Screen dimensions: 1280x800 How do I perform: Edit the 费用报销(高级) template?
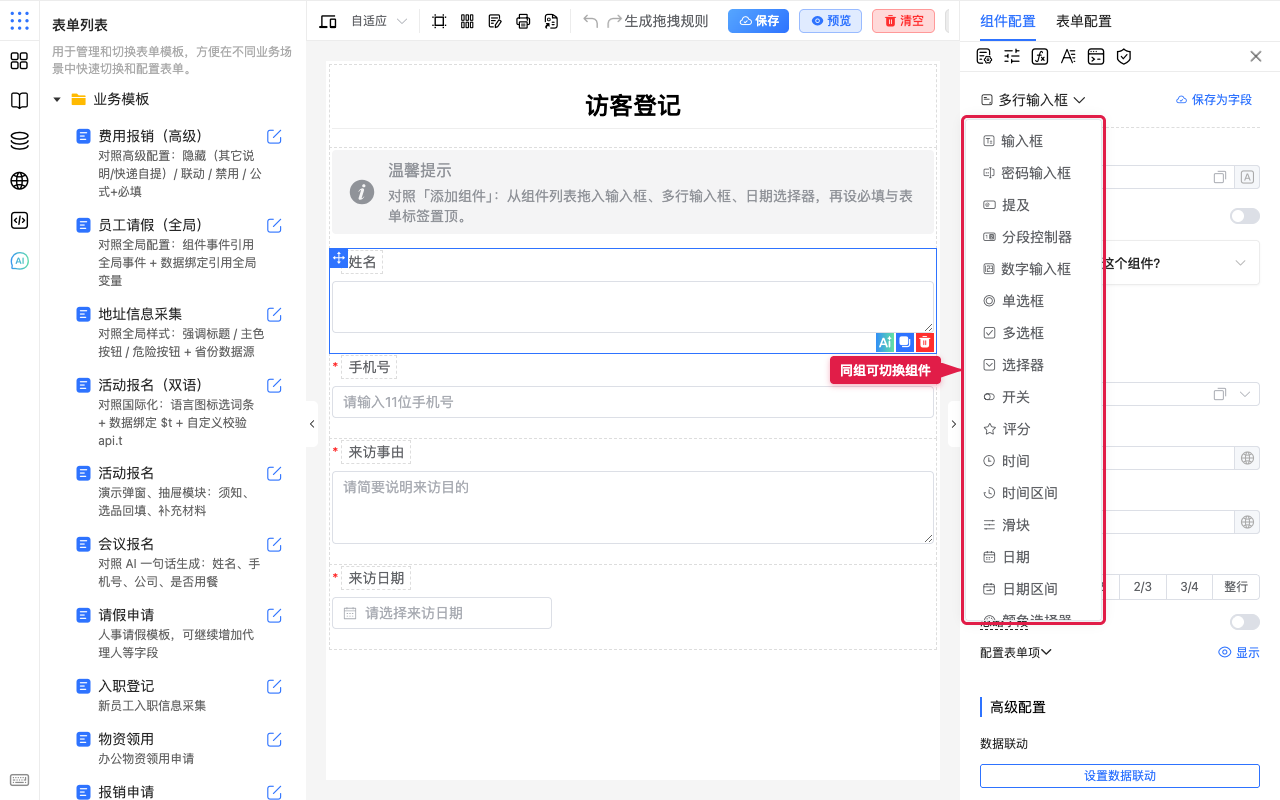pyautogui.click(x=274, y=136)
